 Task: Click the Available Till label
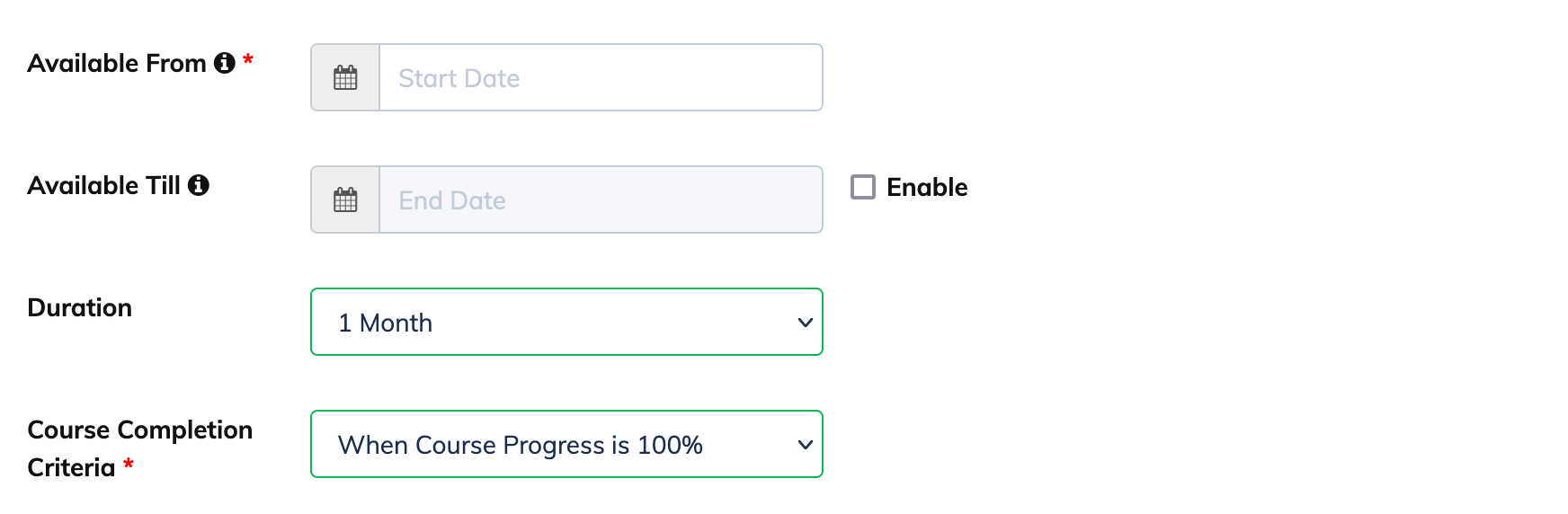point(104,185)
